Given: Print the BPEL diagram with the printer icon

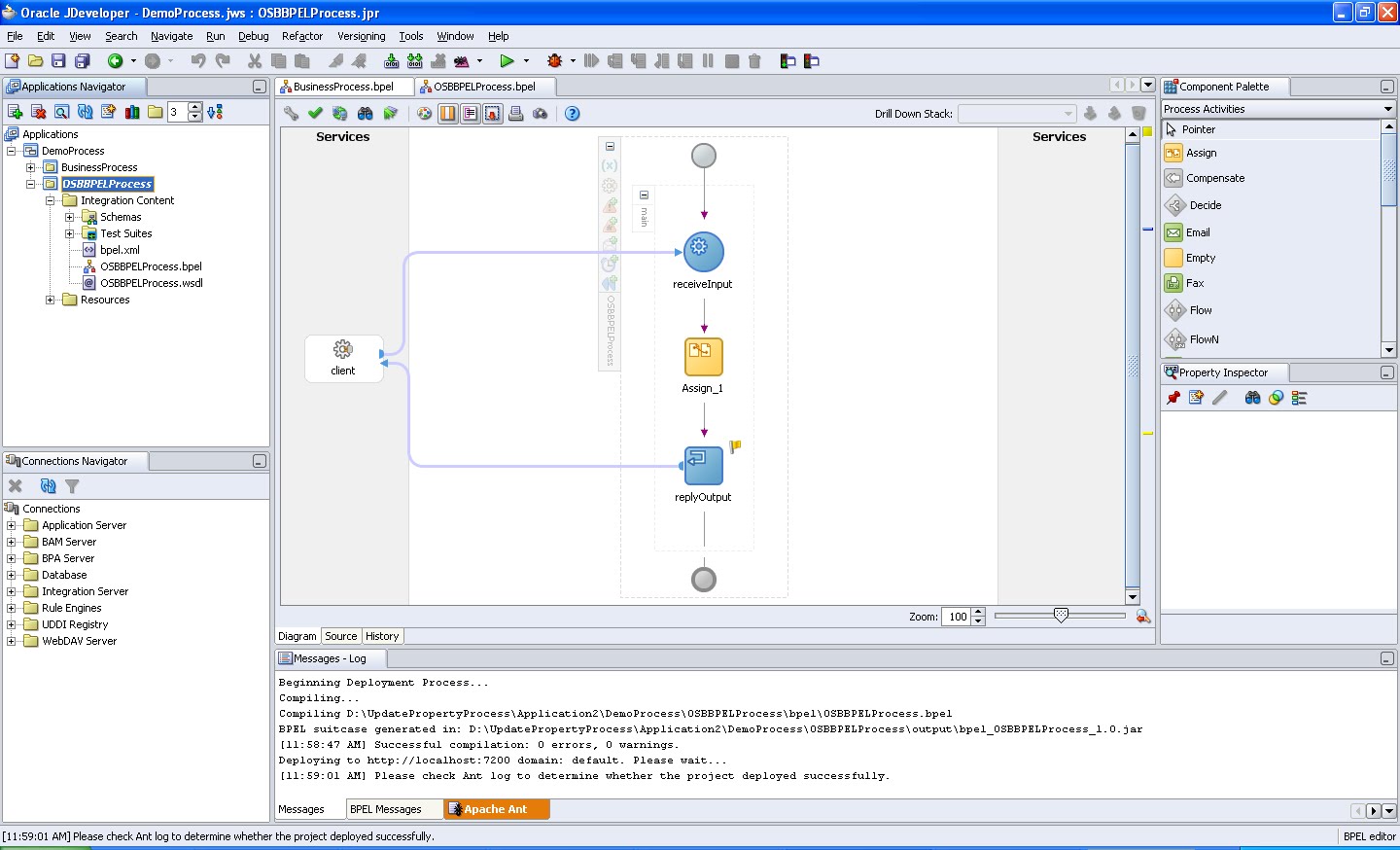Looking at the screenshot, I should click(516, 113).
